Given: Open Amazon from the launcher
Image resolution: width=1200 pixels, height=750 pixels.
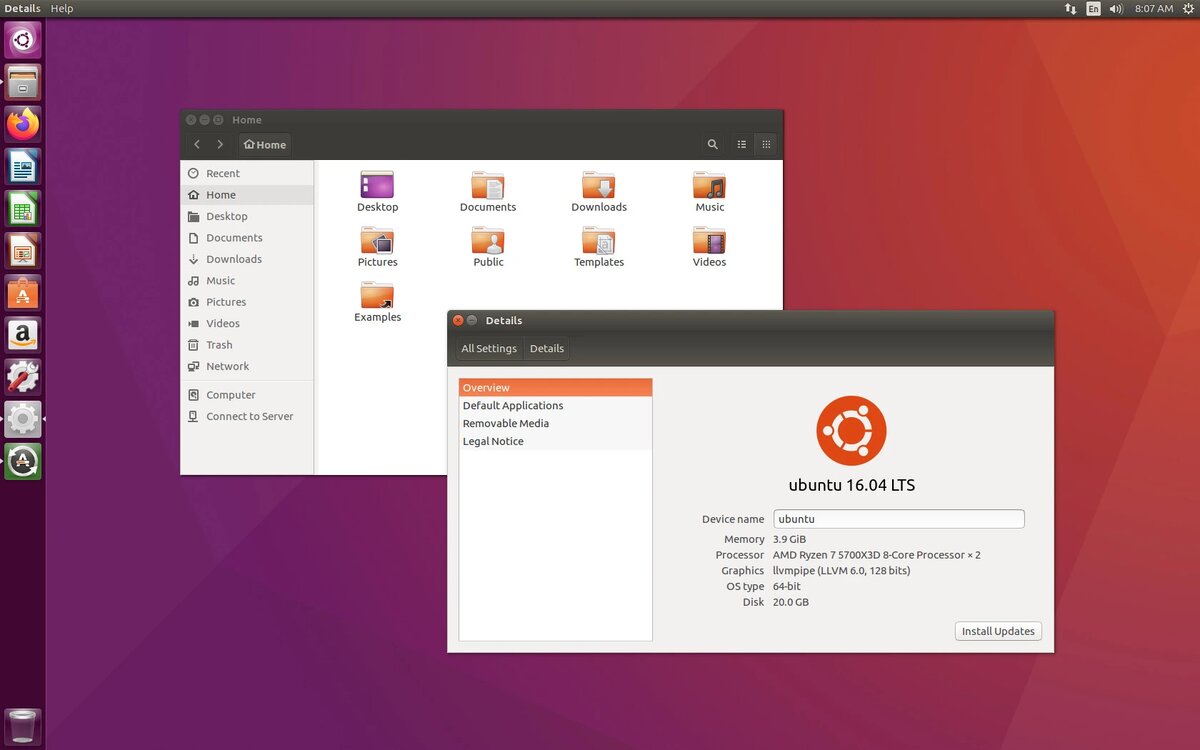Looking at the screenshot, I should click(x=22, y=334).
